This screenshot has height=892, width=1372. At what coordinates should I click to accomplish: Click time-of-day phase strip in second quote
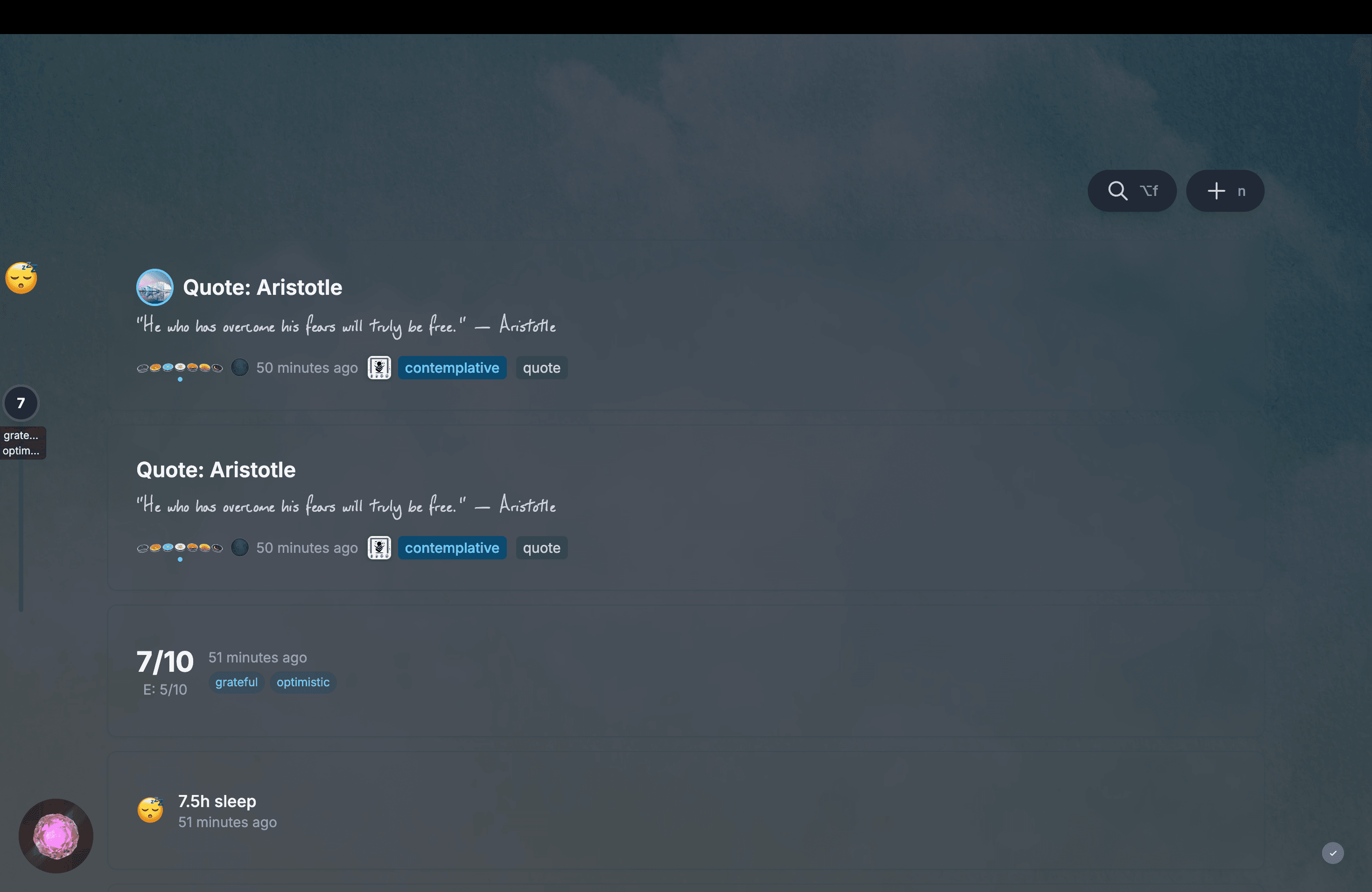click(179, 547)
